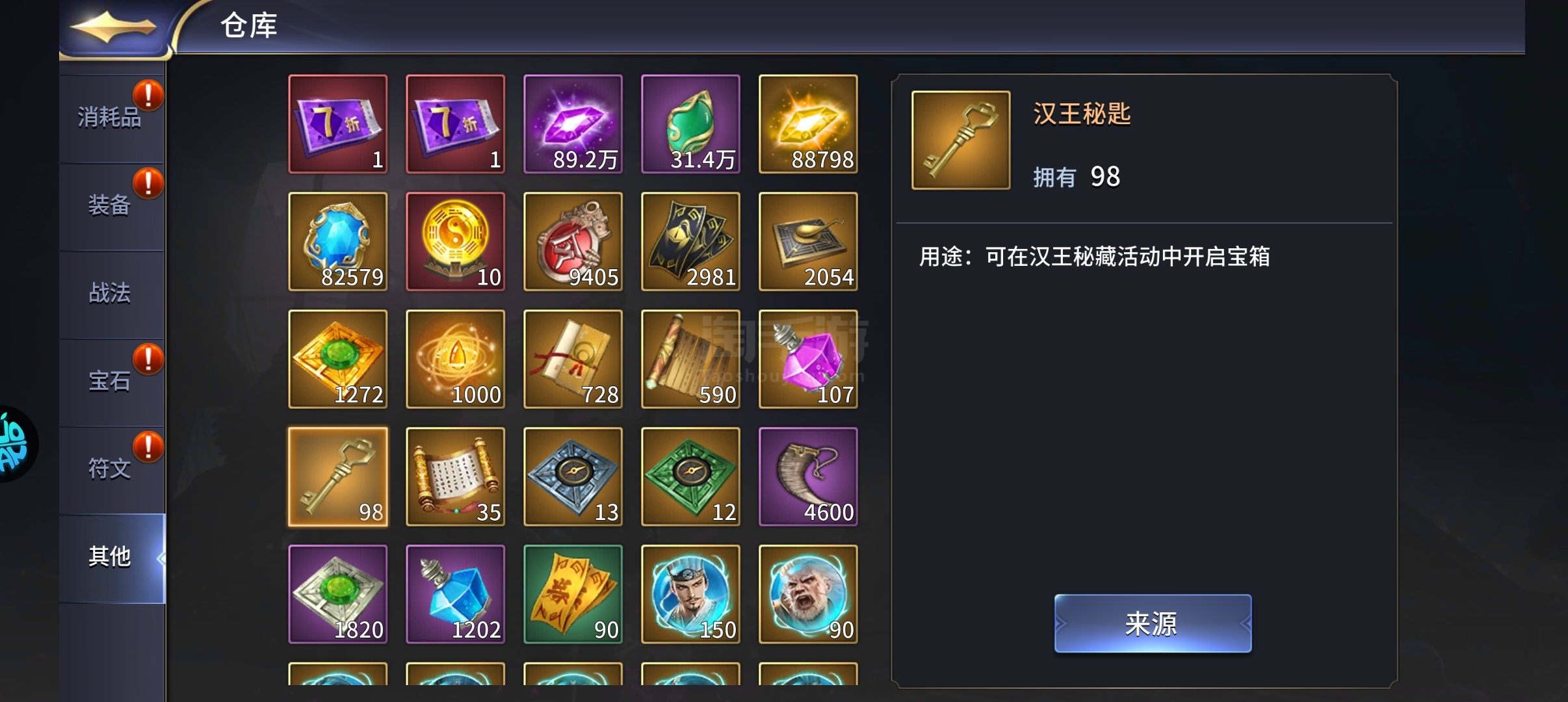This screenshot has height=702, width=1568.
Task: Go back using the golden arrow
Action: point(113,27)
